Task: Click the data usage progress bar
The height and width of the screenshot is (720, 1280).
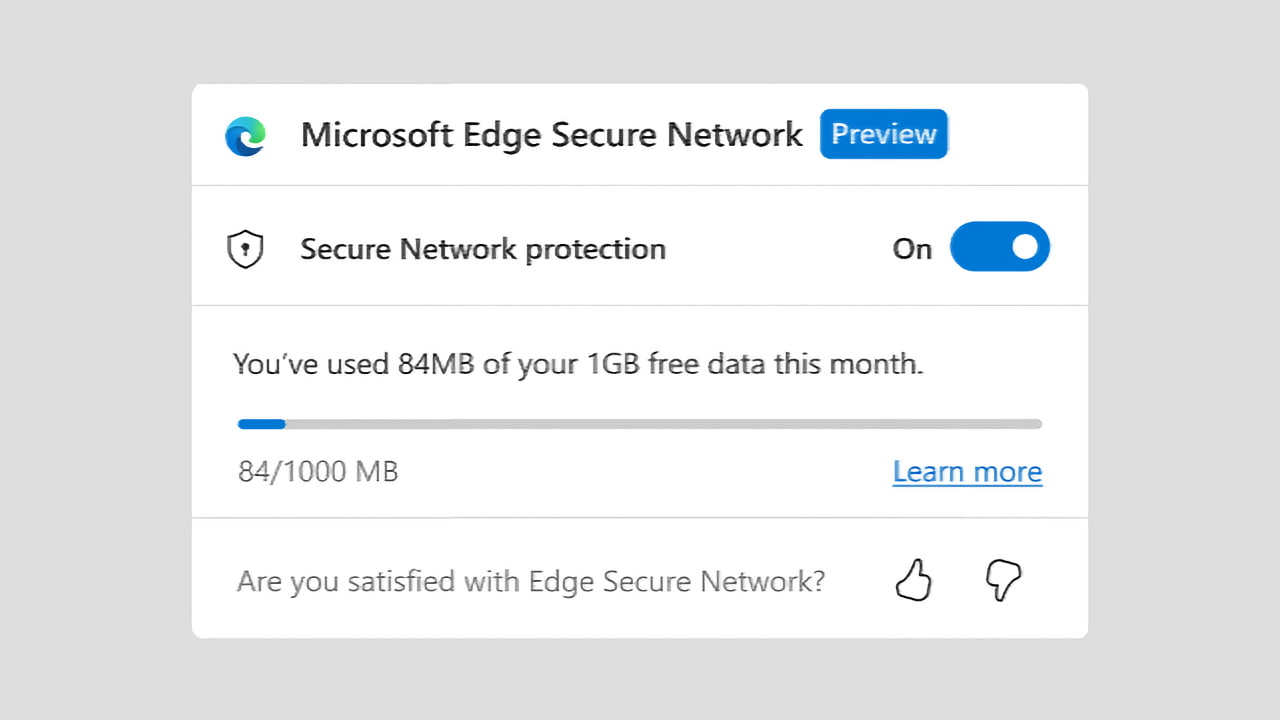Action: point(640,424)
